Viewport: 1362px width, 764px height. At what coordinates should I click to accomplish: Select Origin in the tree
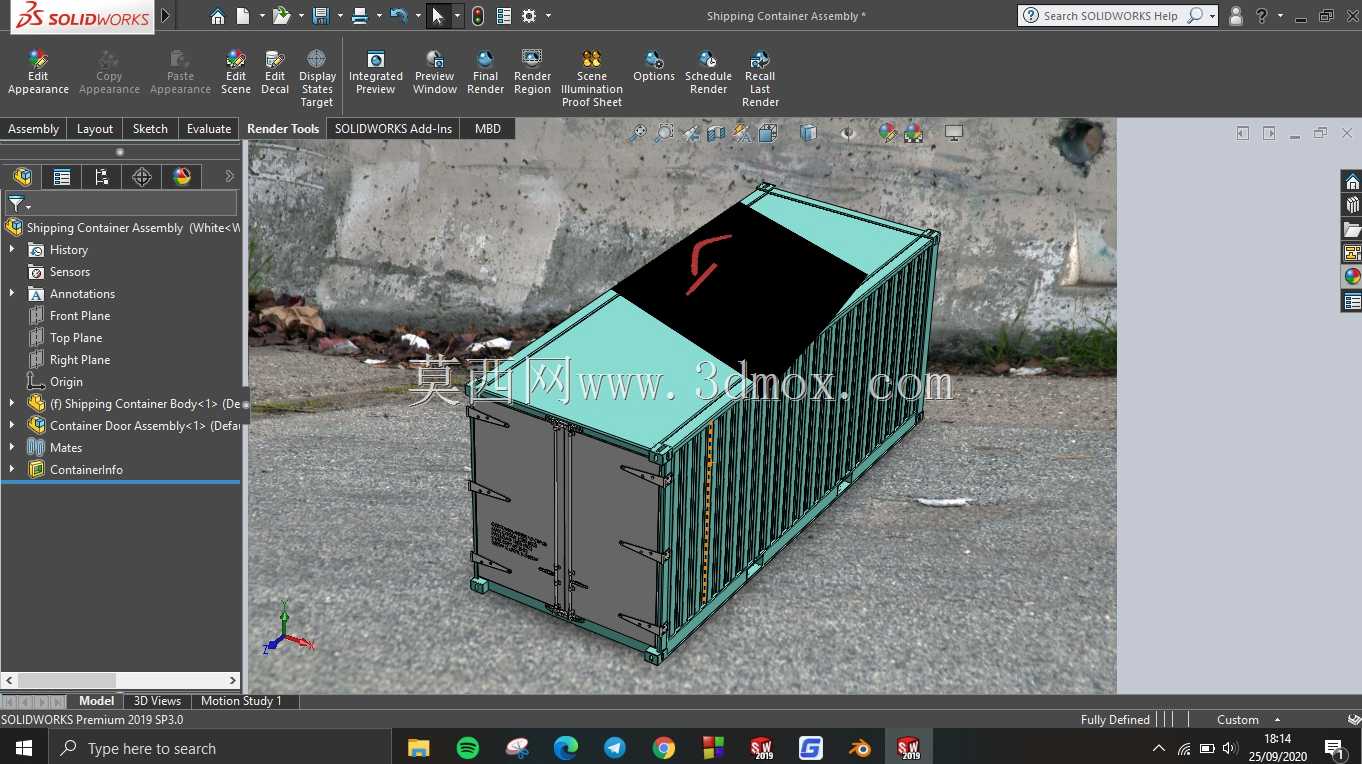click(66, 382)
